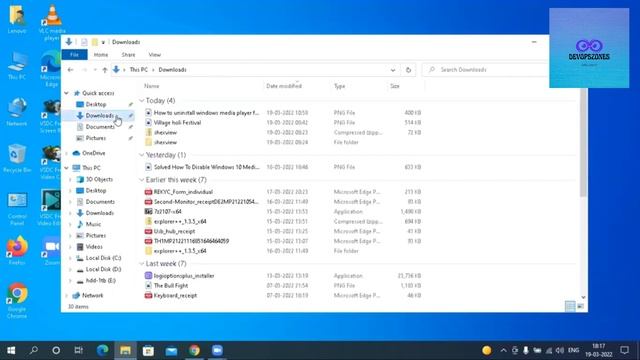The height and width of the screenshot is (360, 640).
Task: Sort by the Type column header
Action: pos(340,86)
